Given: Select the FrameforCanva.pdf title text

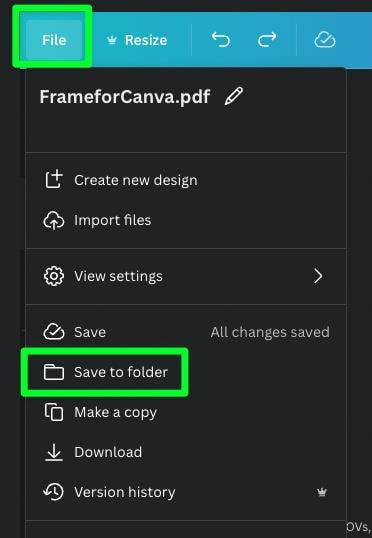Looking at the screenshot, I should [x=125, y=97].
